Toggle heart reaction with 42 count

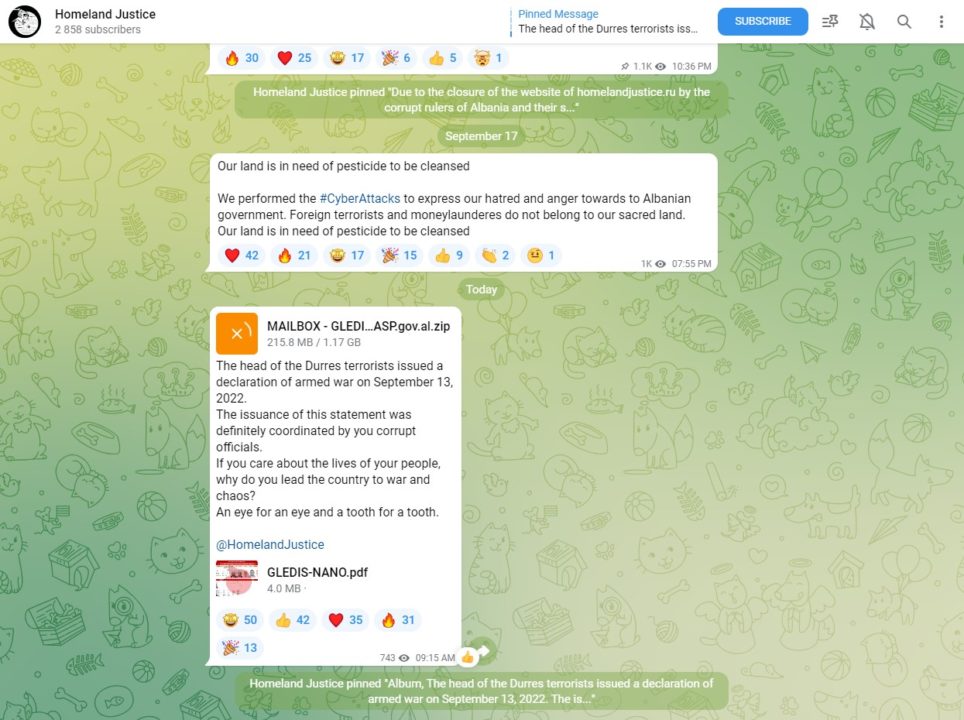click(x=242, y=255)
